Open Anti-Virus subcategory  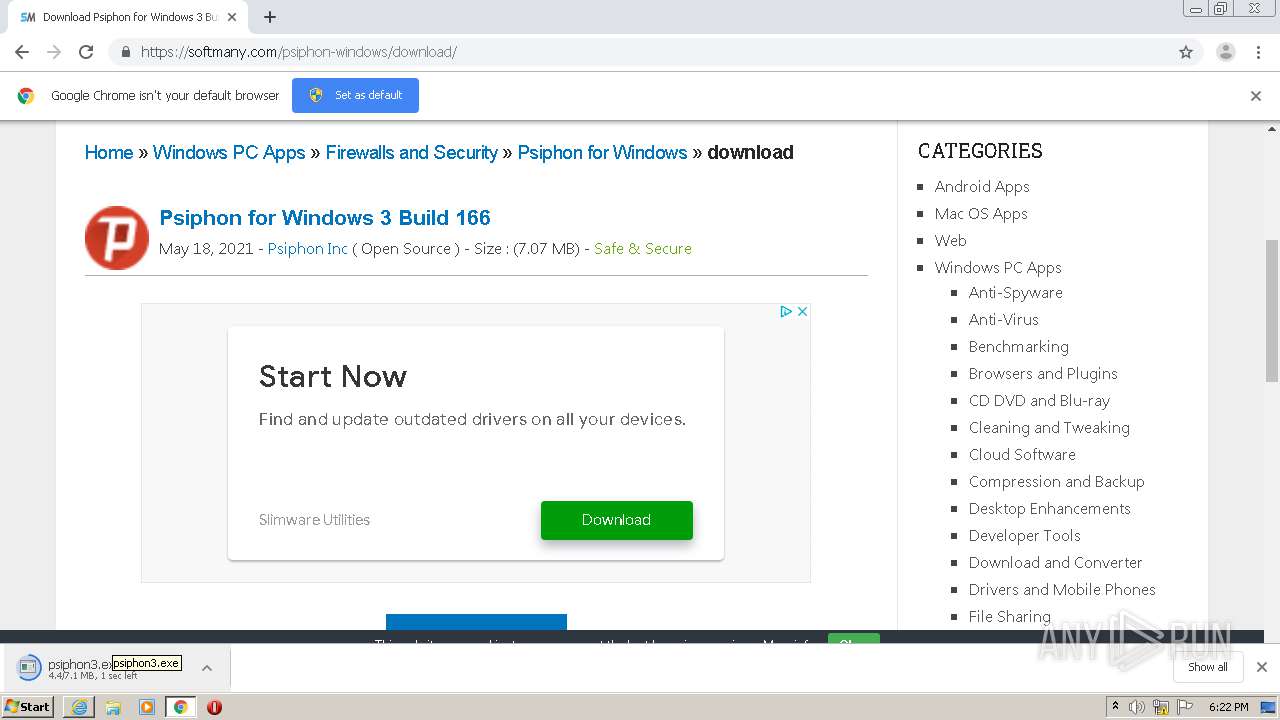tap(1004, 319)
